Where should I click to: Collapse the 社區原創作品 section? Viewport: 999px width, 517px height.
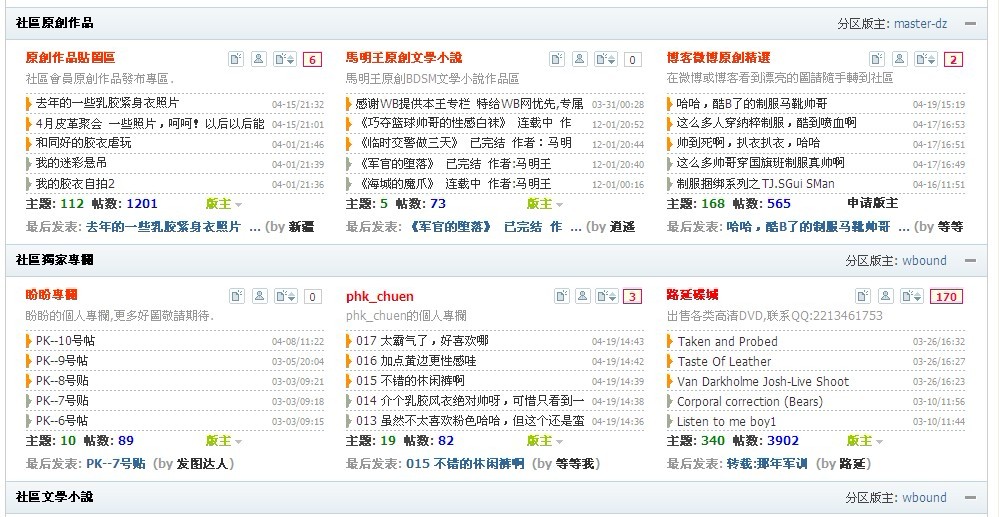pyautogui.click(x=970, y=24)
